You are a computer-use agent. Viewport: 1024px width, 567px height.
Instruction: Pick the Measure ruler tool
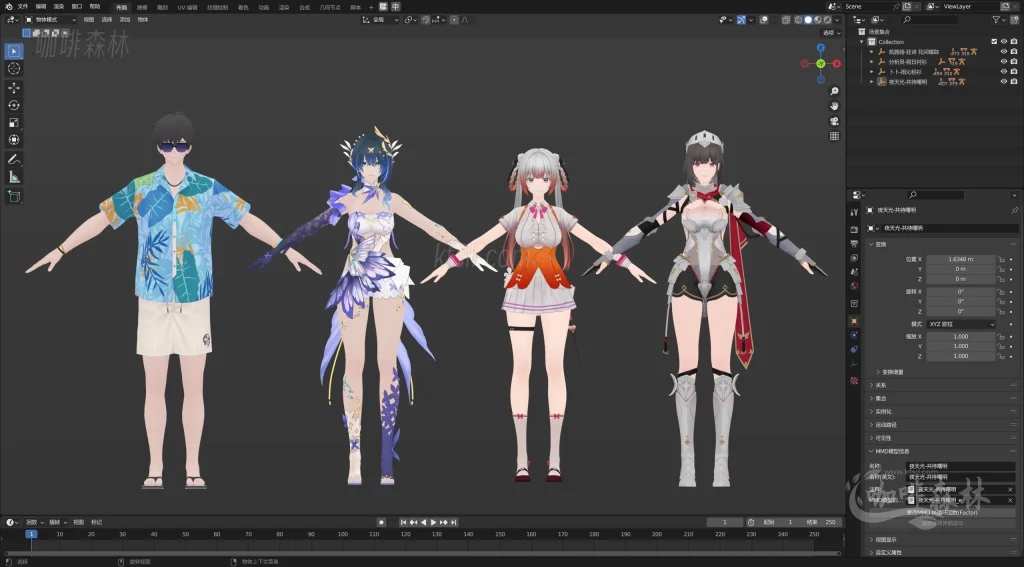point(14,177)
